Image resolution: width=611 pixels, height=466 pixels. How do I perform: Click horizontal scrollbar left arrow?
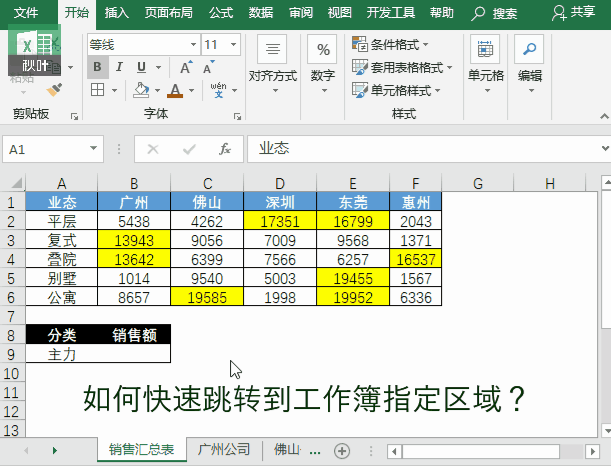coord(394,452)
